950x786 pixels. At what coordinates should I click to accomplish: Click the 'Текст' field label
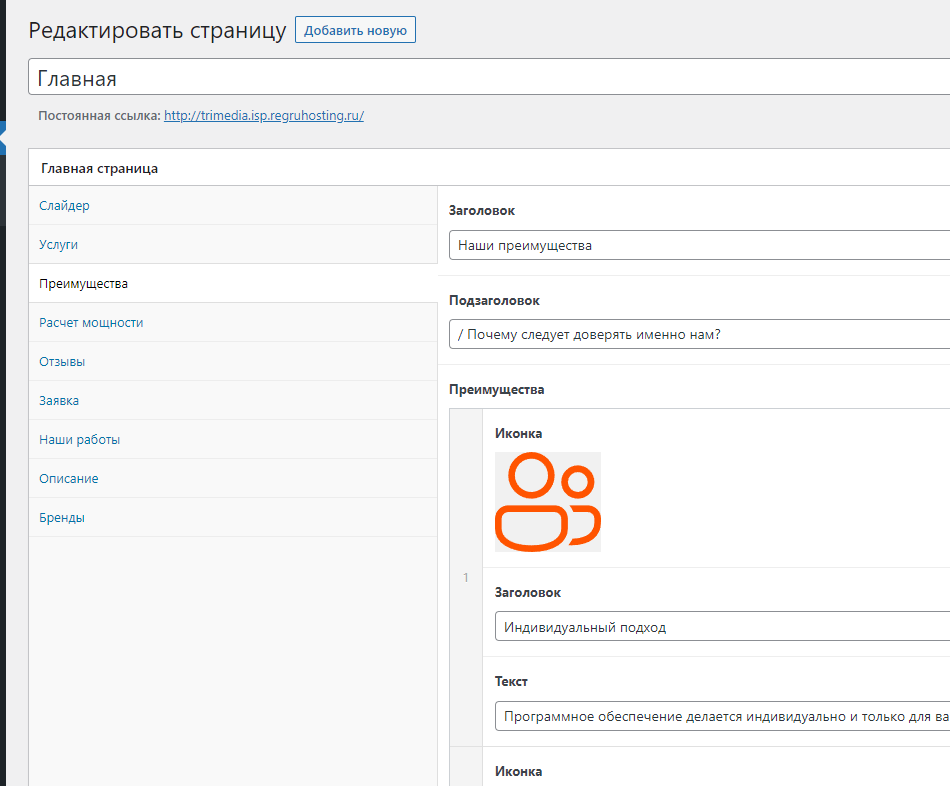point(511,682)
